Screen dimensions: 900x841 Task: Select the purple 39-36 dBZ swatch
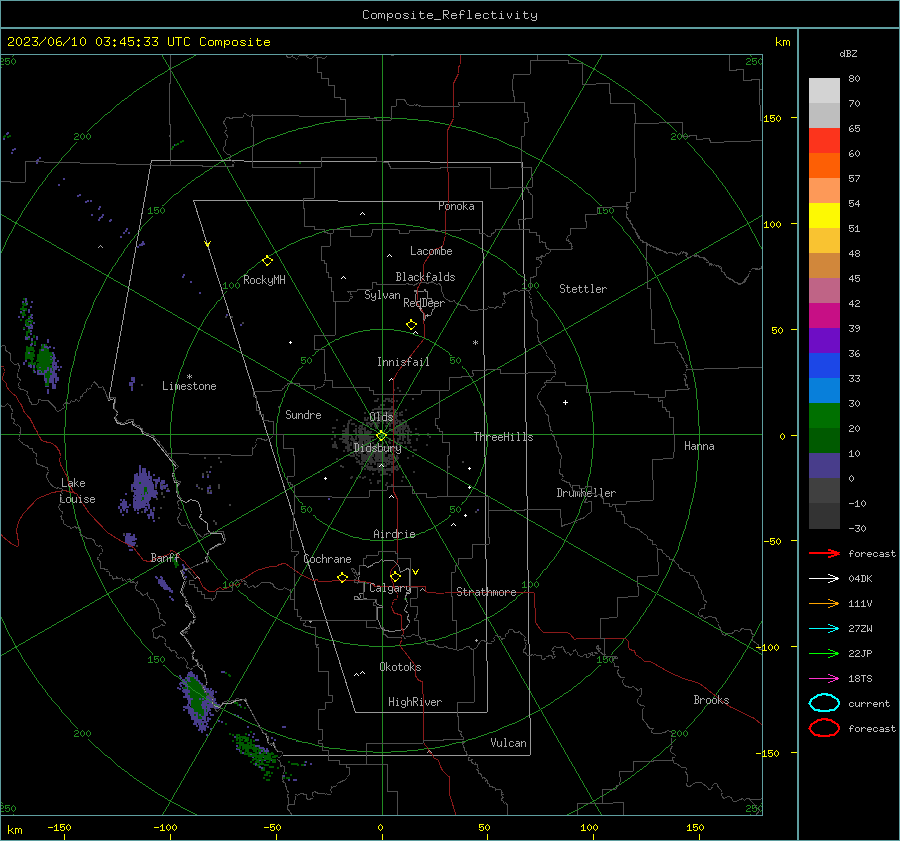[824, 340]
